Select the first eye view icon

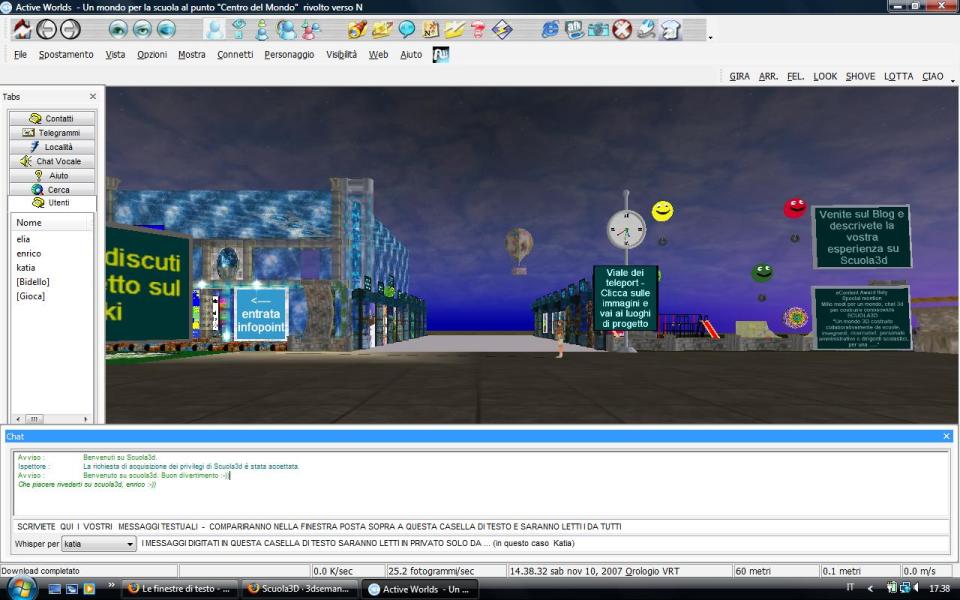118,29
